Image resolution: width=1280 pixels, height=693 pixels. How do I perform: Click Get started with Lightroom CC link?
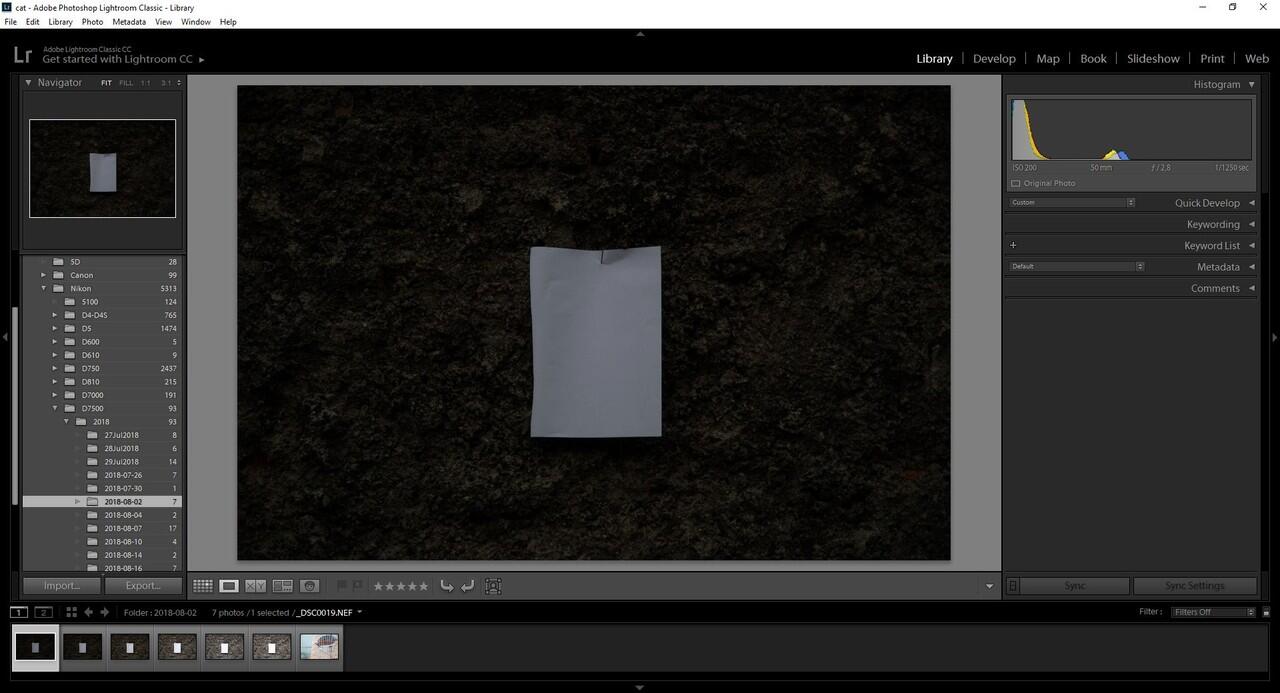pos(117,60)
